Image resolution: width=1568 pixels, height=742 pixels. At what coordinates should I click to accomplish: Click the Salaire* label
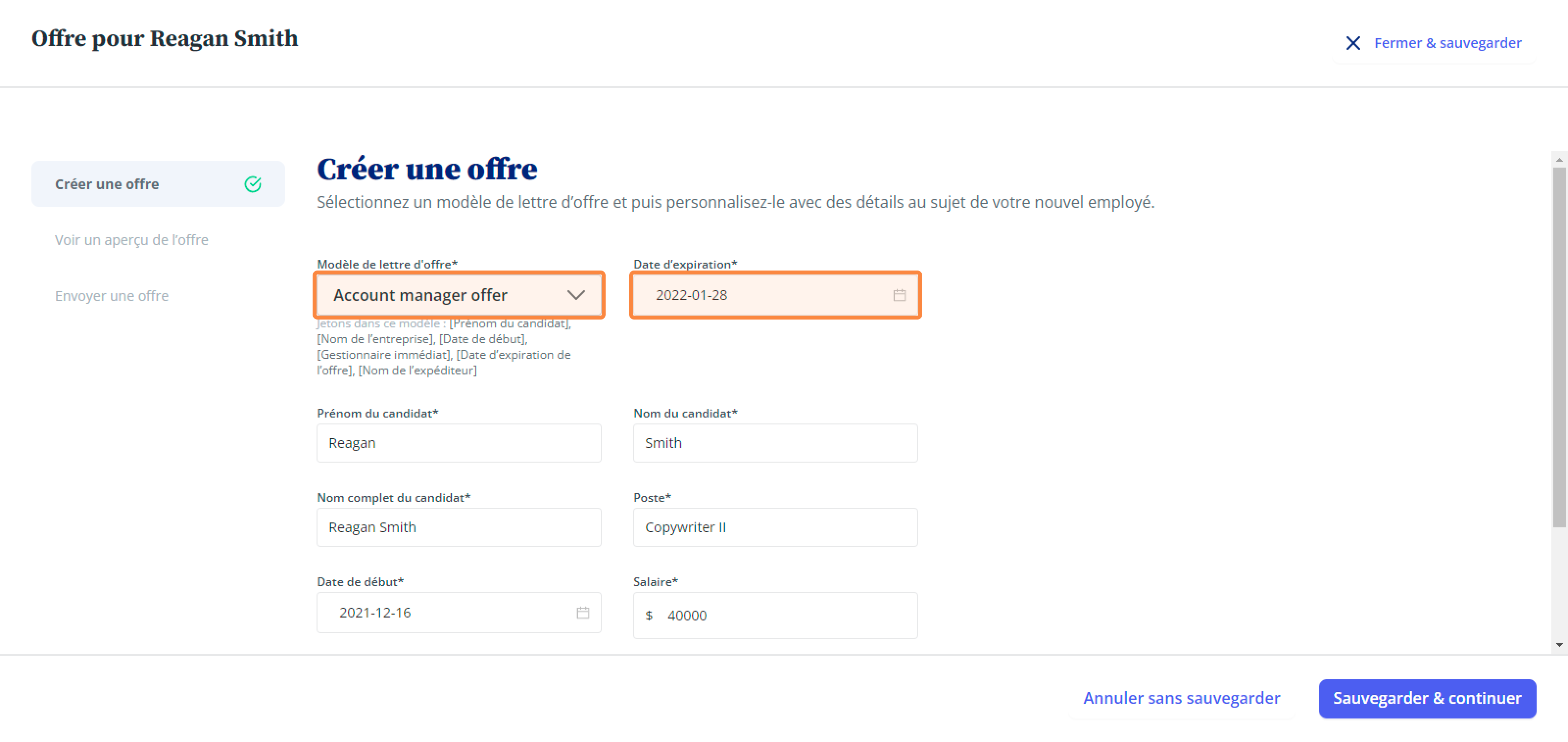click(x=656, y=582)
